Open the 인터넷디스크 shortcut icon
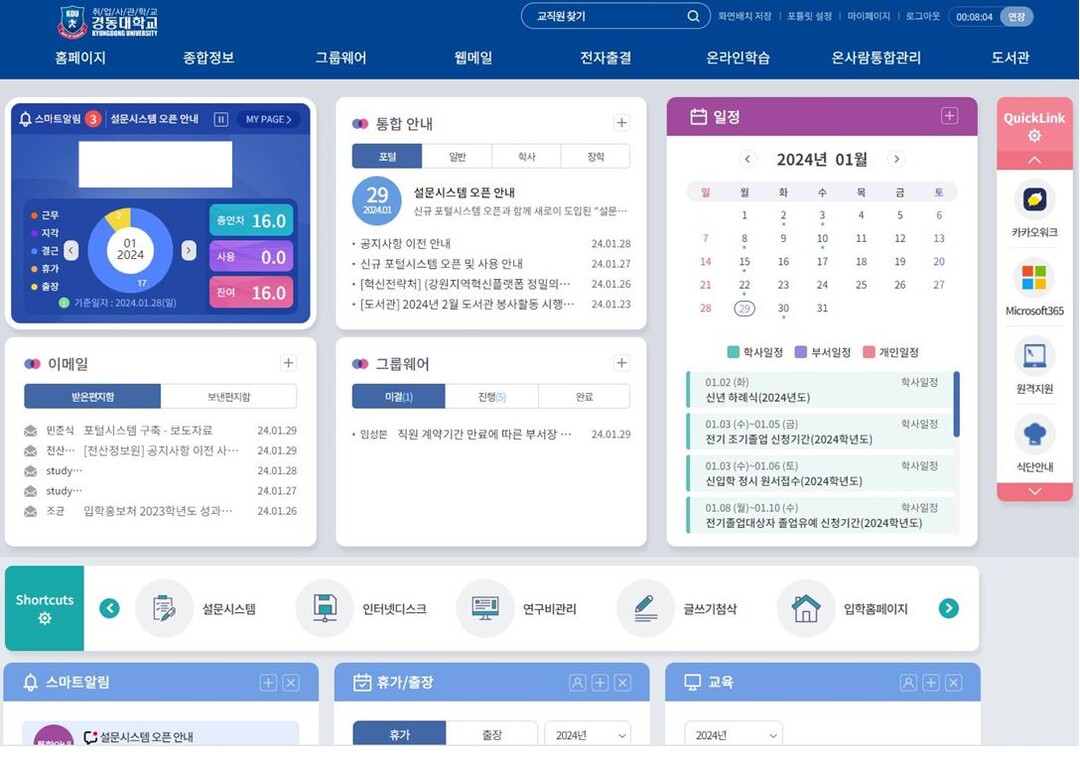 tap(324, 608)
